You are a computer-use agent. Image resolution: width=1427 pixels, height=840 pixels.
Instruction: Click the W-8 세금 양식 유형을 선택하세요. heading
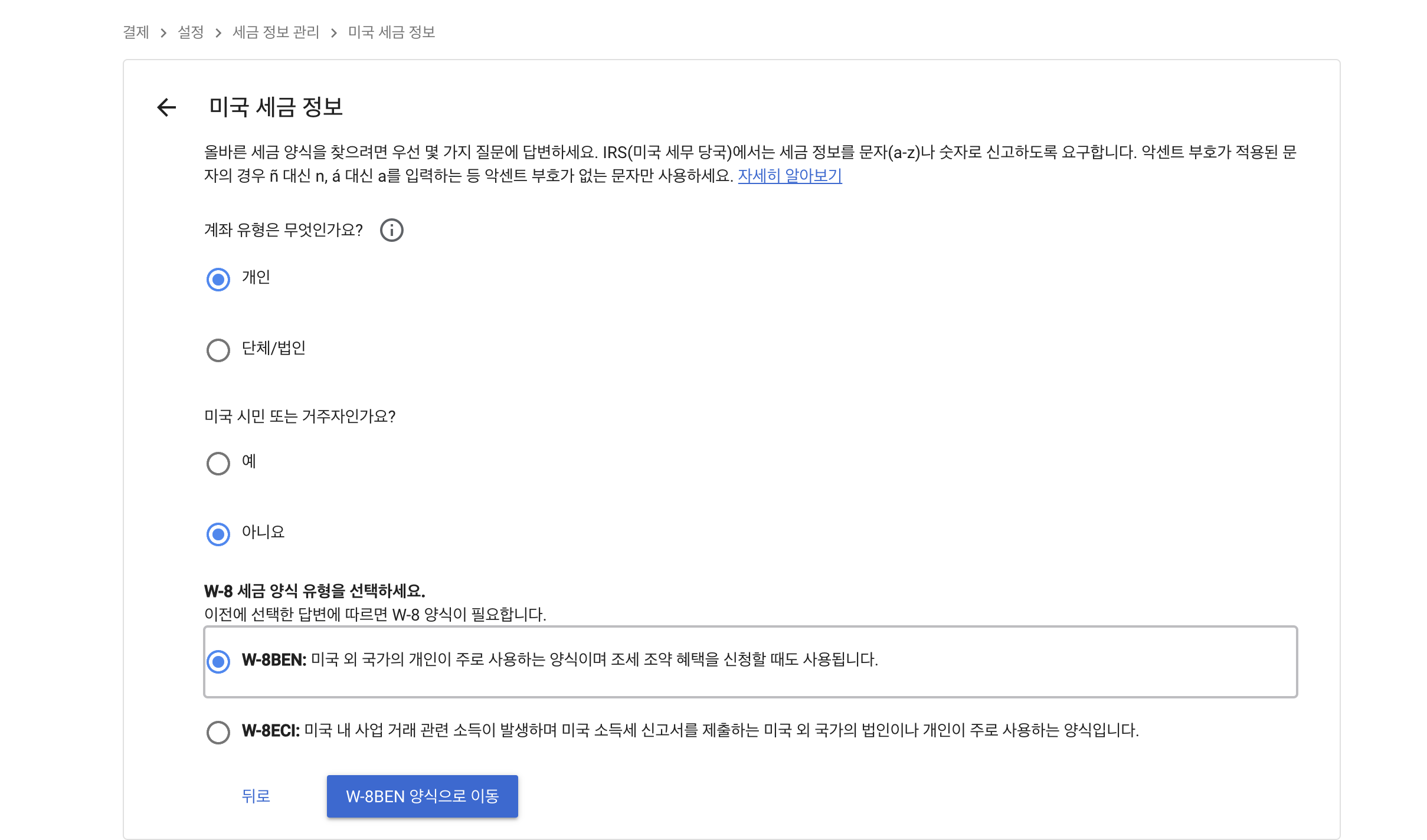(315, 590)
